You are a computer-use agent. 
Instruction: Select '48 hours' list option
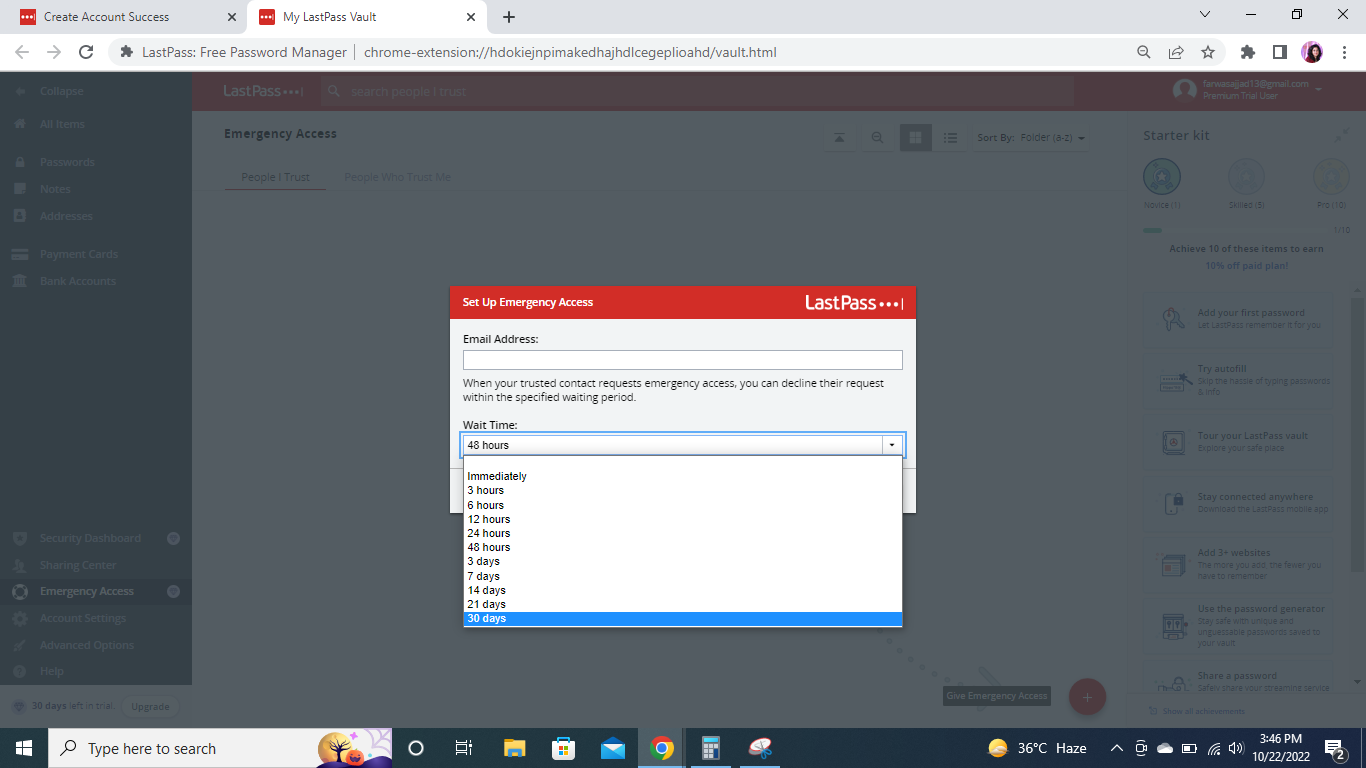[x=682, y=547]
